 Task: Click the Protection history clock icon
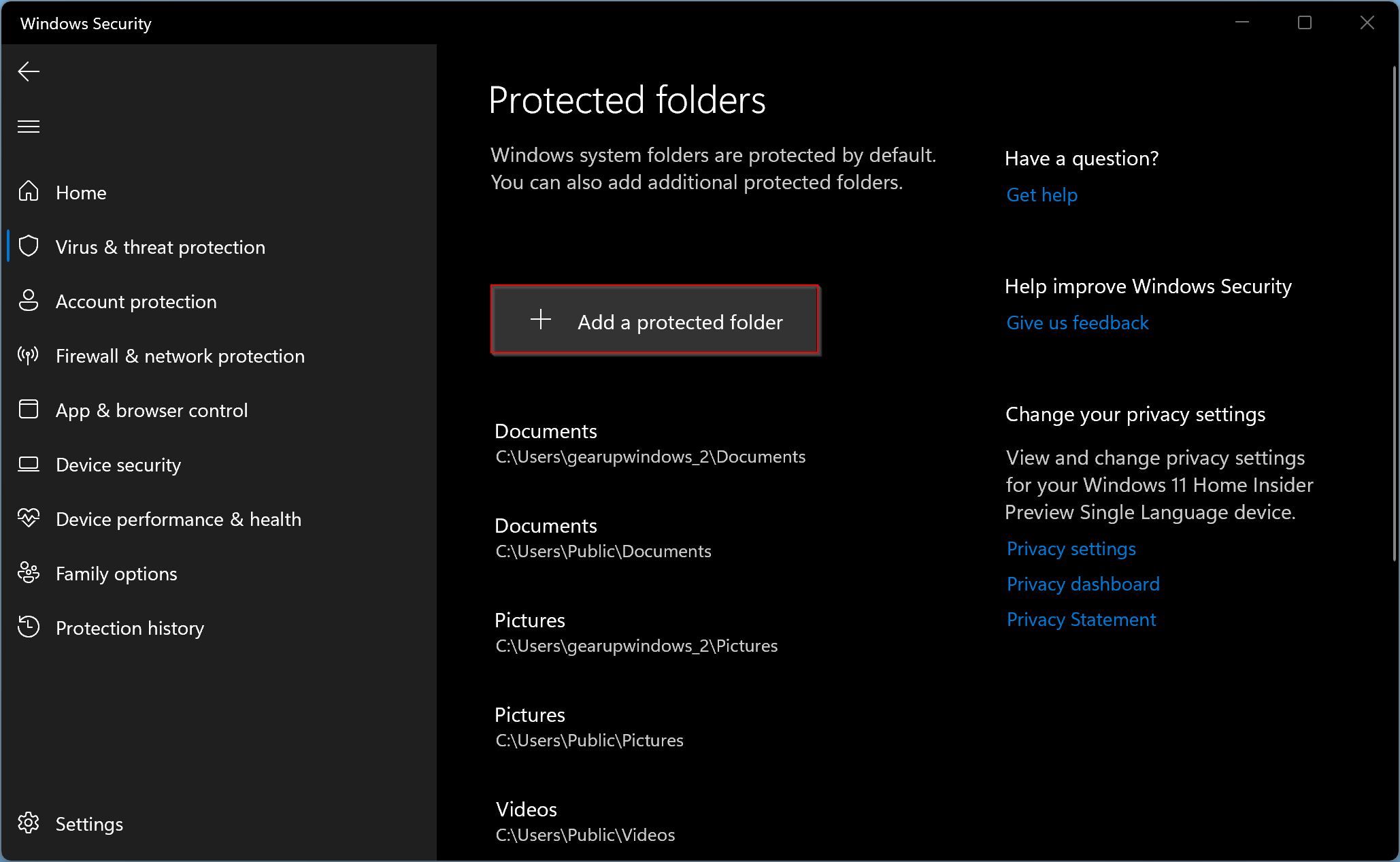[29, 627]
